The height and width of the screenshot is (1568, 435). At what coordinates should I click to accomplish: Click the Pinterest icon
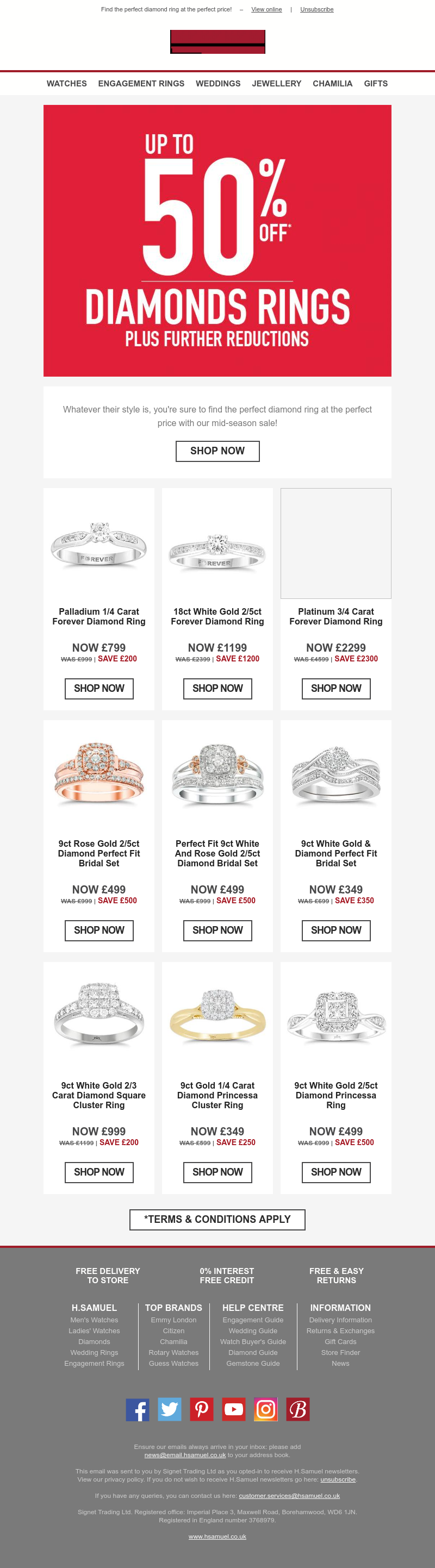[202, 1409]
